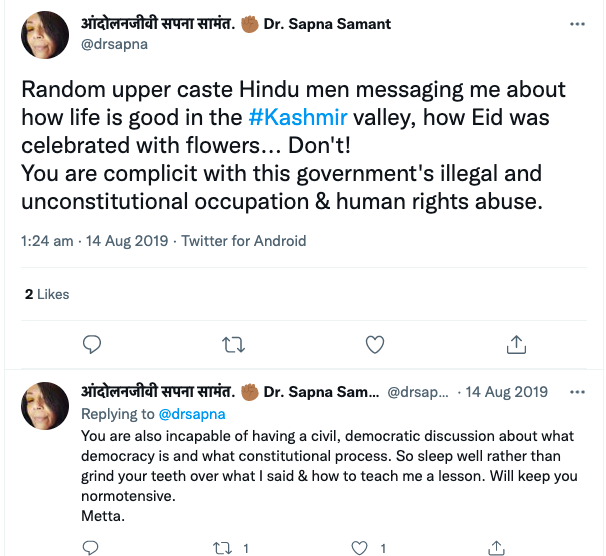The height and width of the screenshot is (556, 606).
Task: Open reply tweet's 14 Aug 2019 date
Action: (x=506, y=392)
